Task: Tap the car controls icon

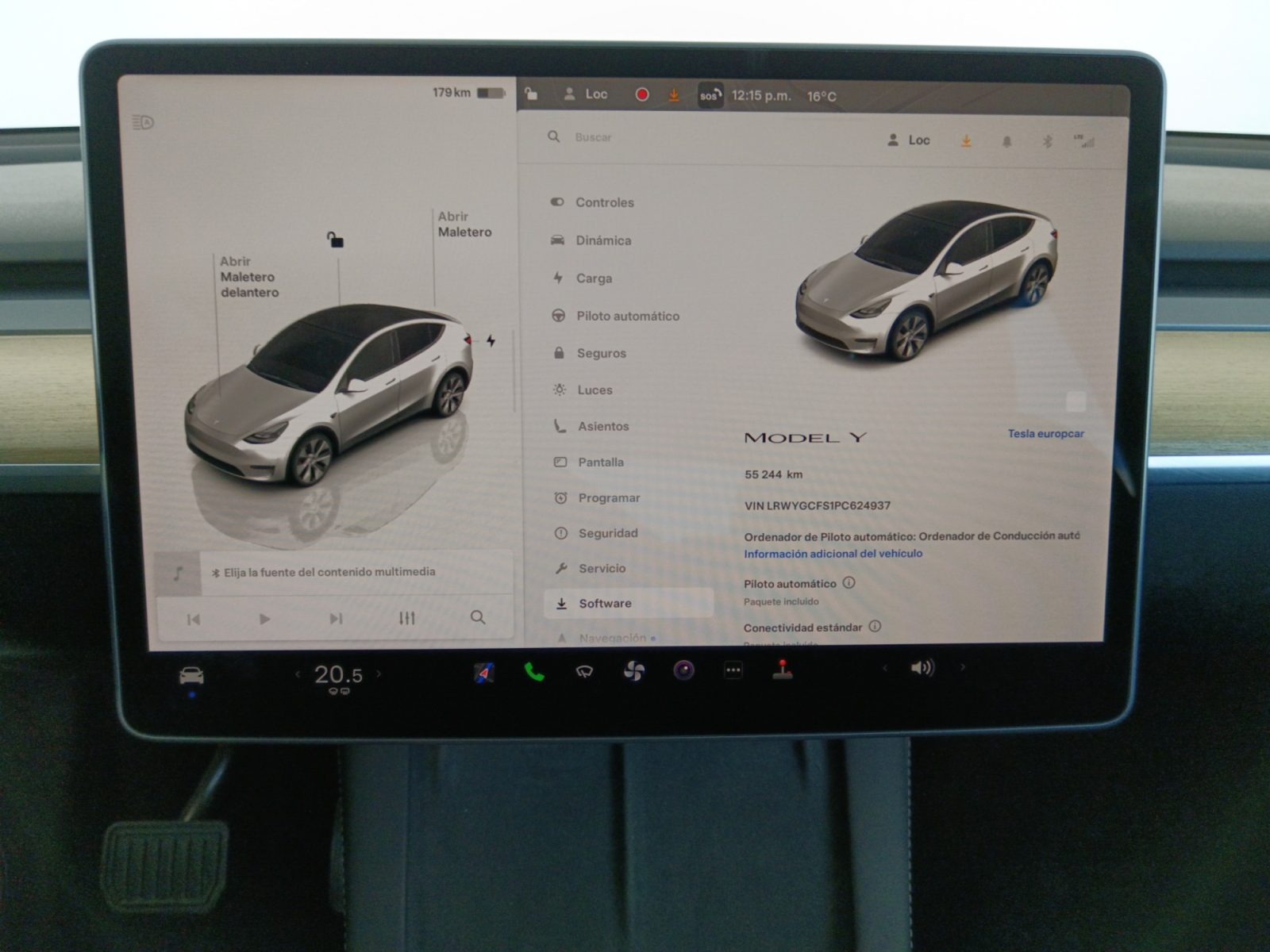Action: point(191,676)
